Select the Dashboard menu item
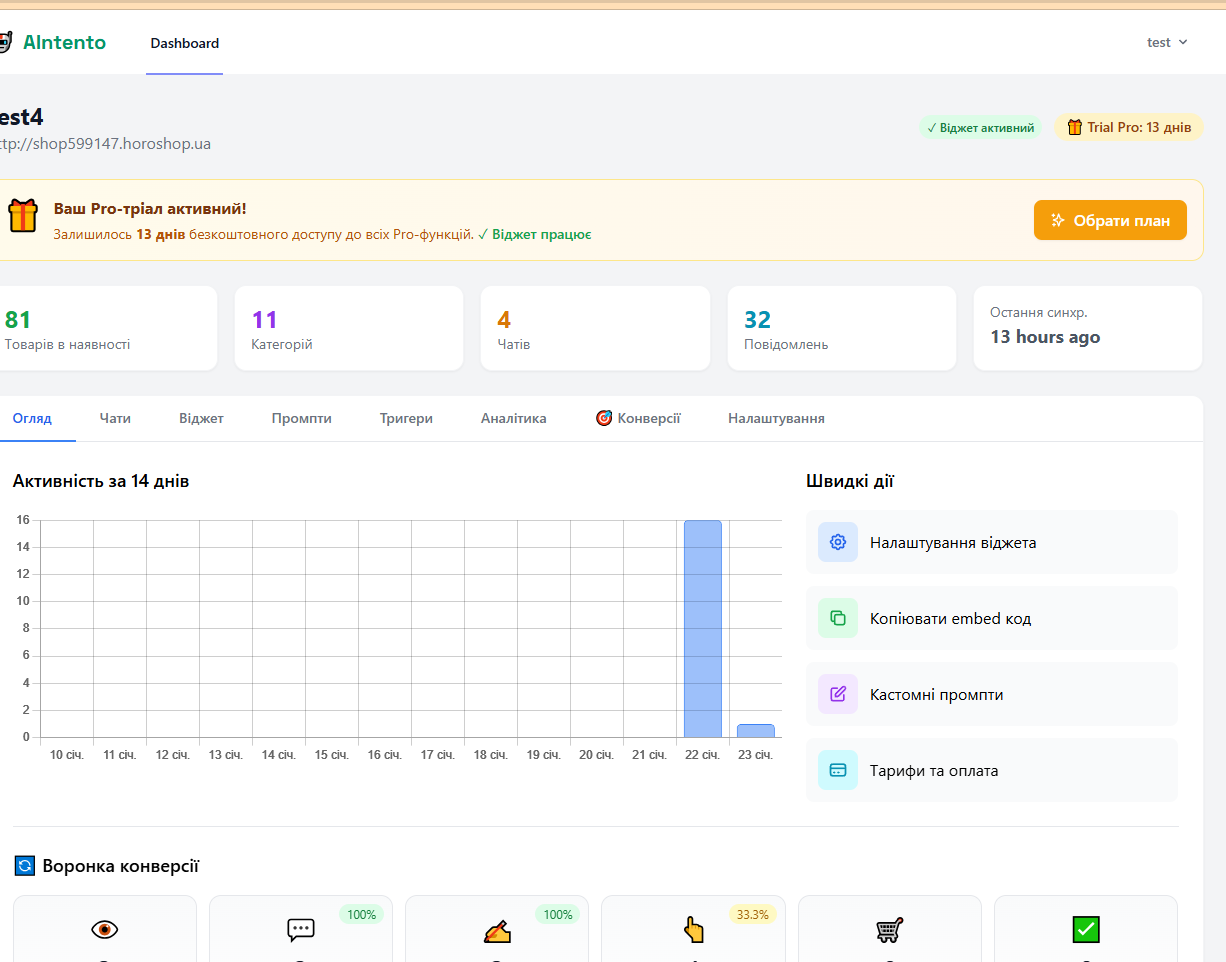1226x962 pixels. 184,43
